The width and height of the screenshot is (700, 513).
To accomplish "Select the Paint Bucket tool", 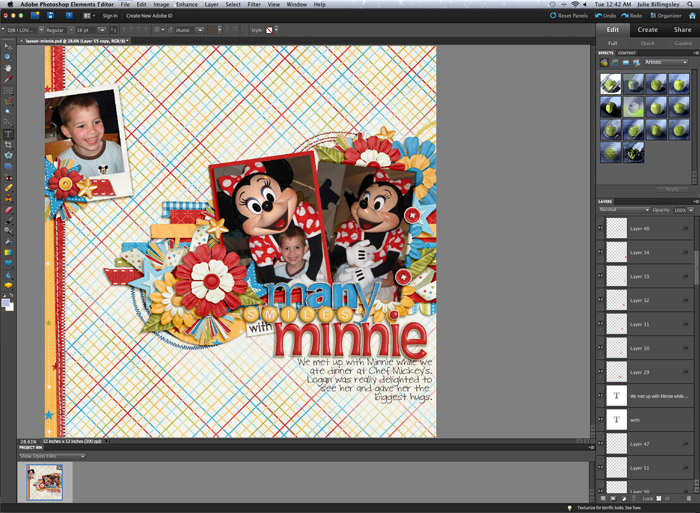I will click(x=8, y=242).
